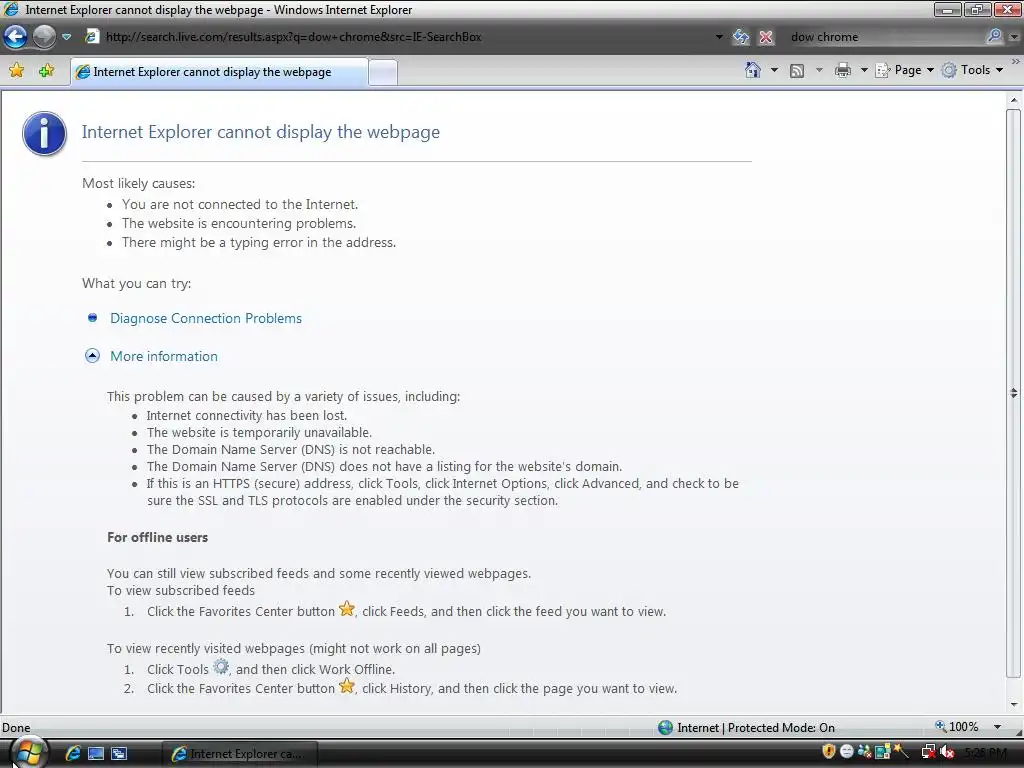Click the 'Done' status bar text

click(x=16, y=728)
